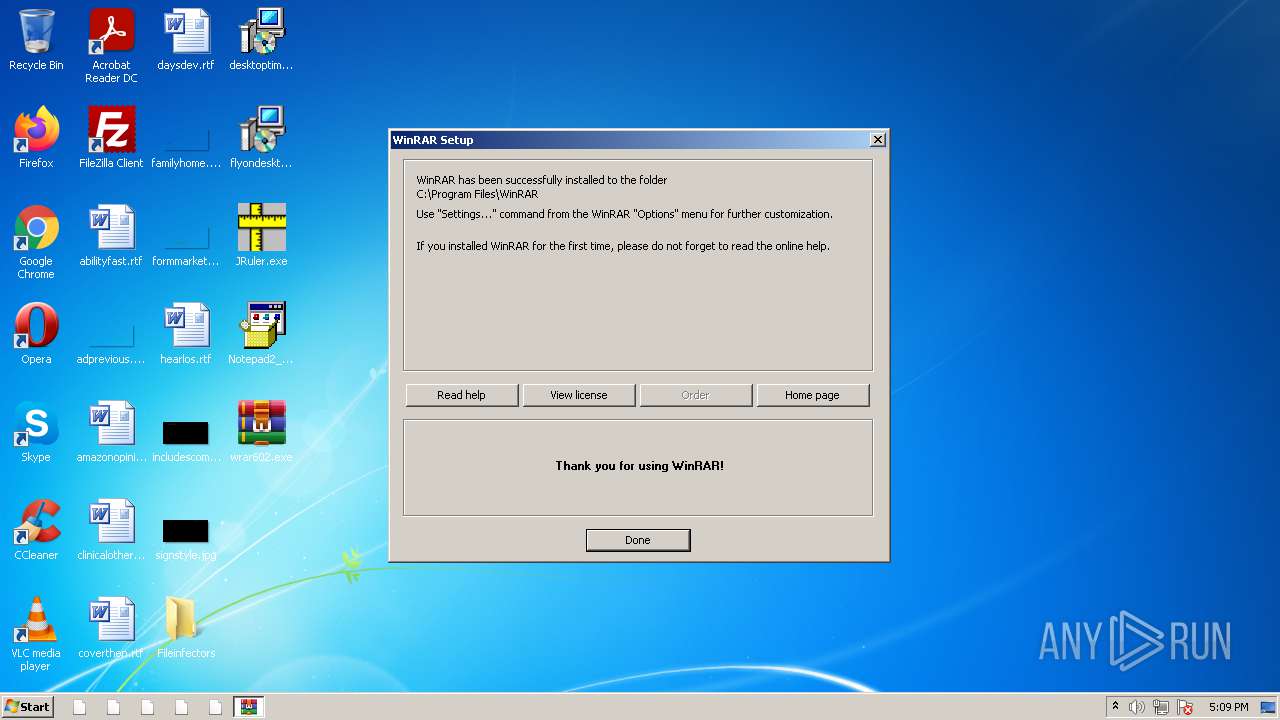
Task: Click the disabled Order button
Action: click(695, 395)
